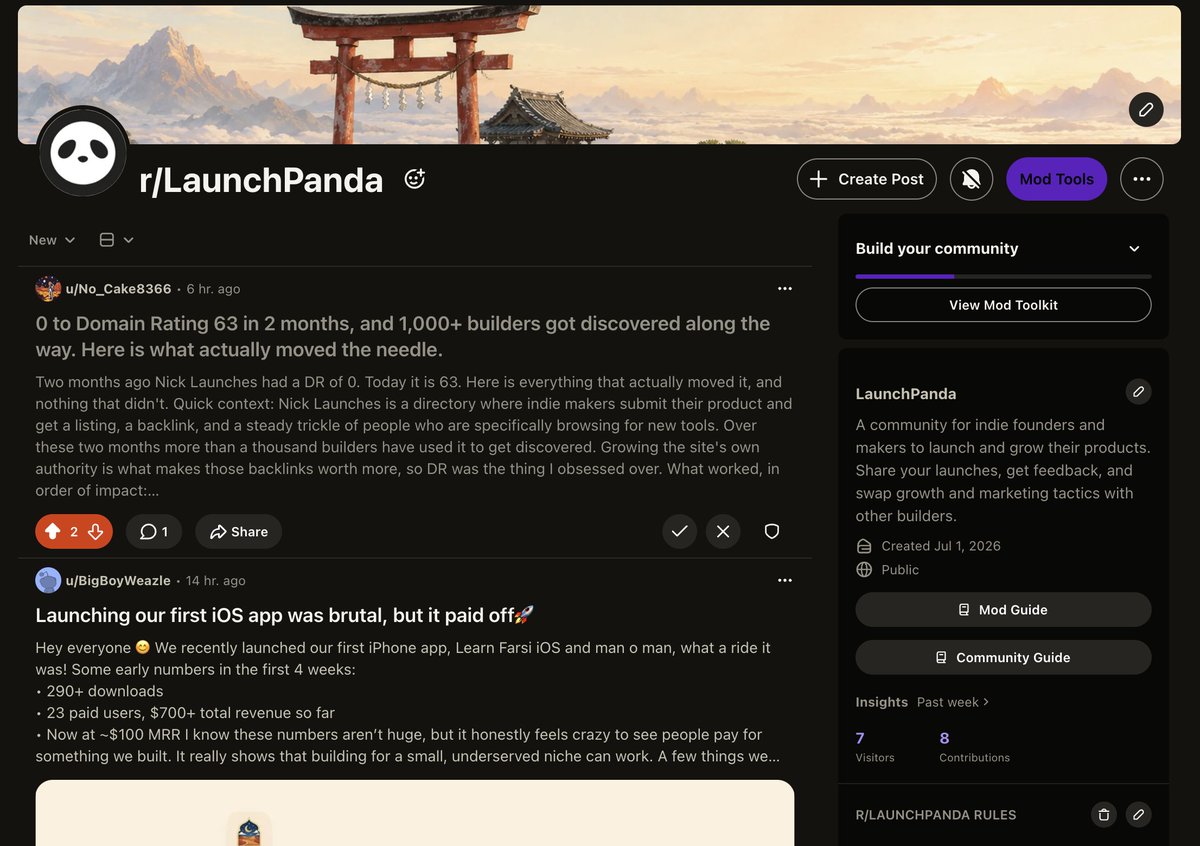Click the community building progress bar
1200x846 pixels.
point(1003,276)
